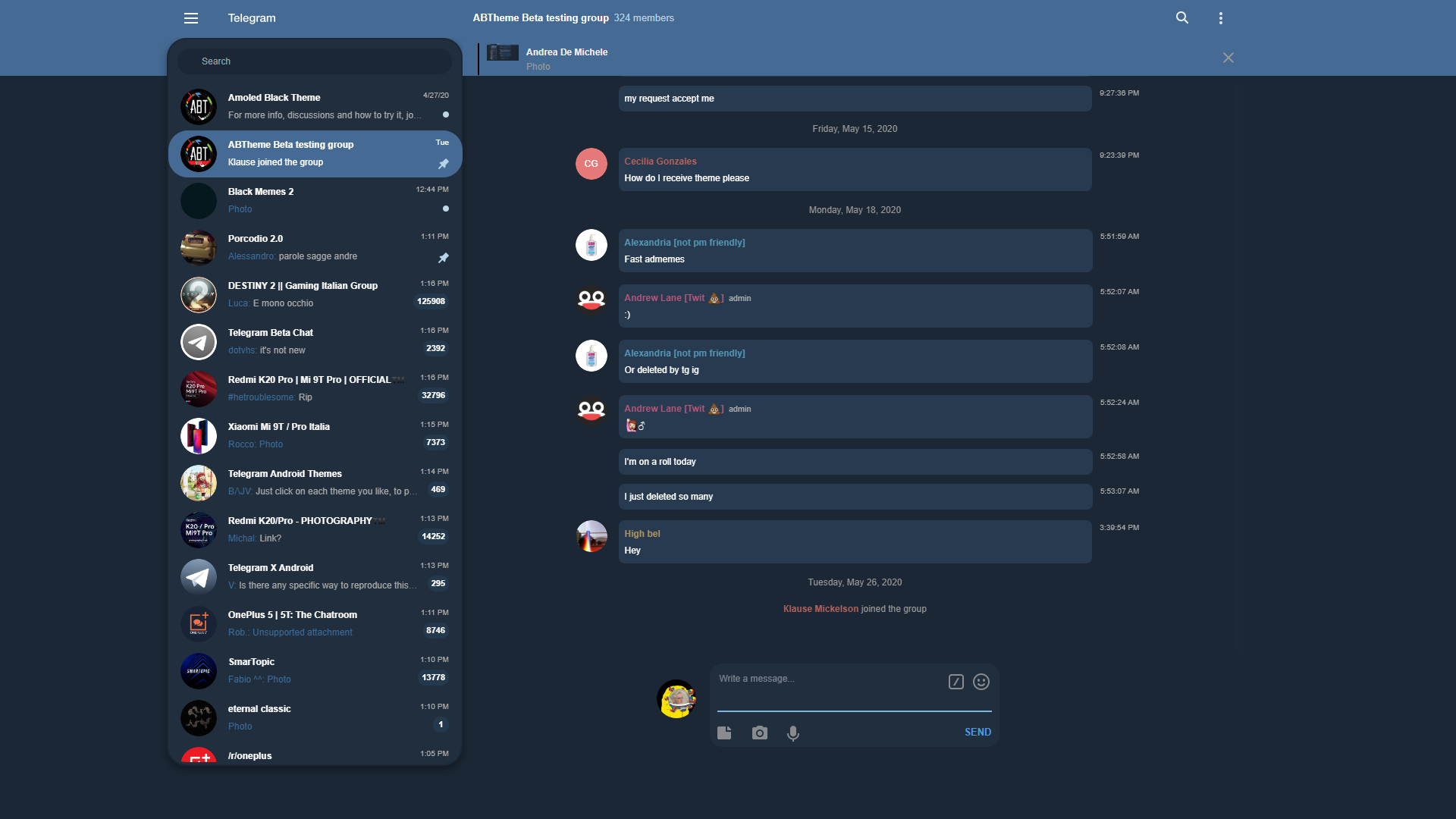
Task: Attach a file using the document icon
Action: coord(724,733)
